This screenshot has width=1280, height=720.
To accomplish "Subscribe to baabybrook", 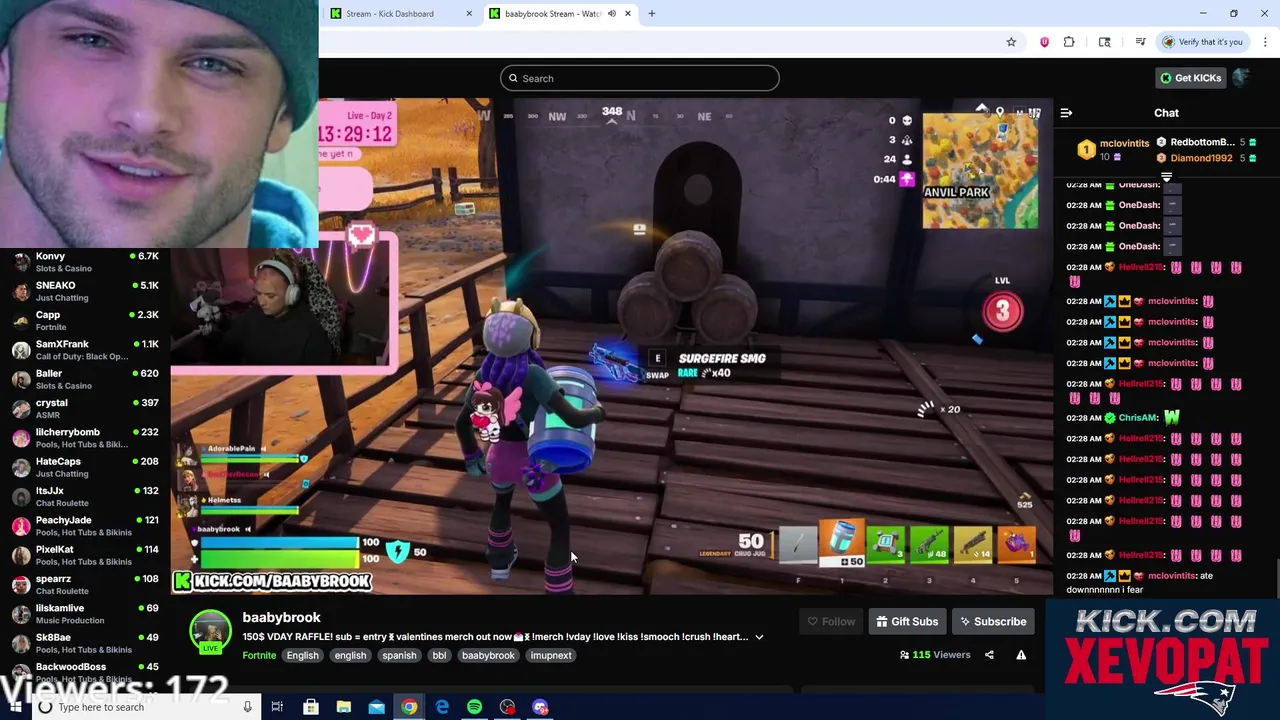I will (x=993, y=622).
